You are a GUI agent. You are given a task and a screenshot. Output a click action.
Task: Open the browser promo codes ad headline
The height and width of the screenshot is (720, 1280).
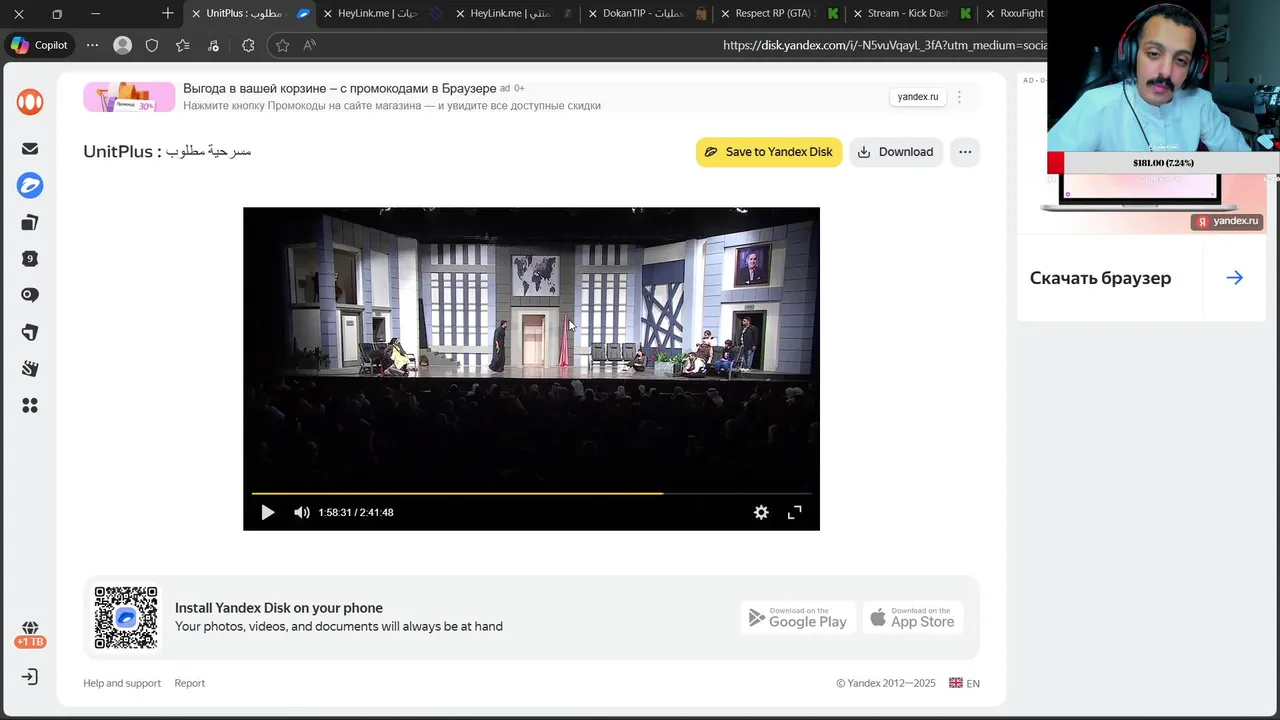(x=339, y=89)
